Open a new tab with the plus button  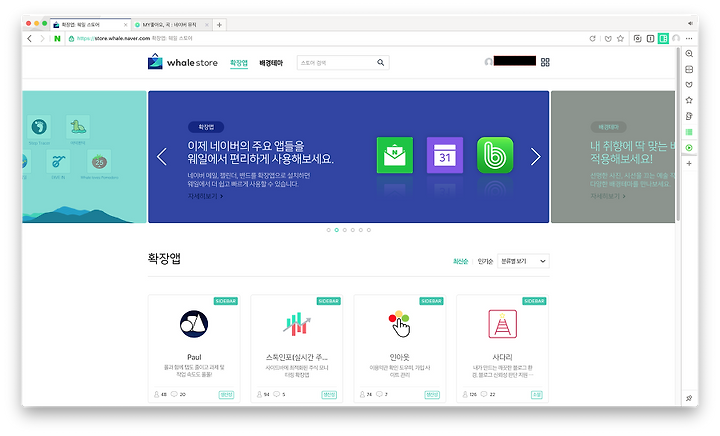point(219,25)
